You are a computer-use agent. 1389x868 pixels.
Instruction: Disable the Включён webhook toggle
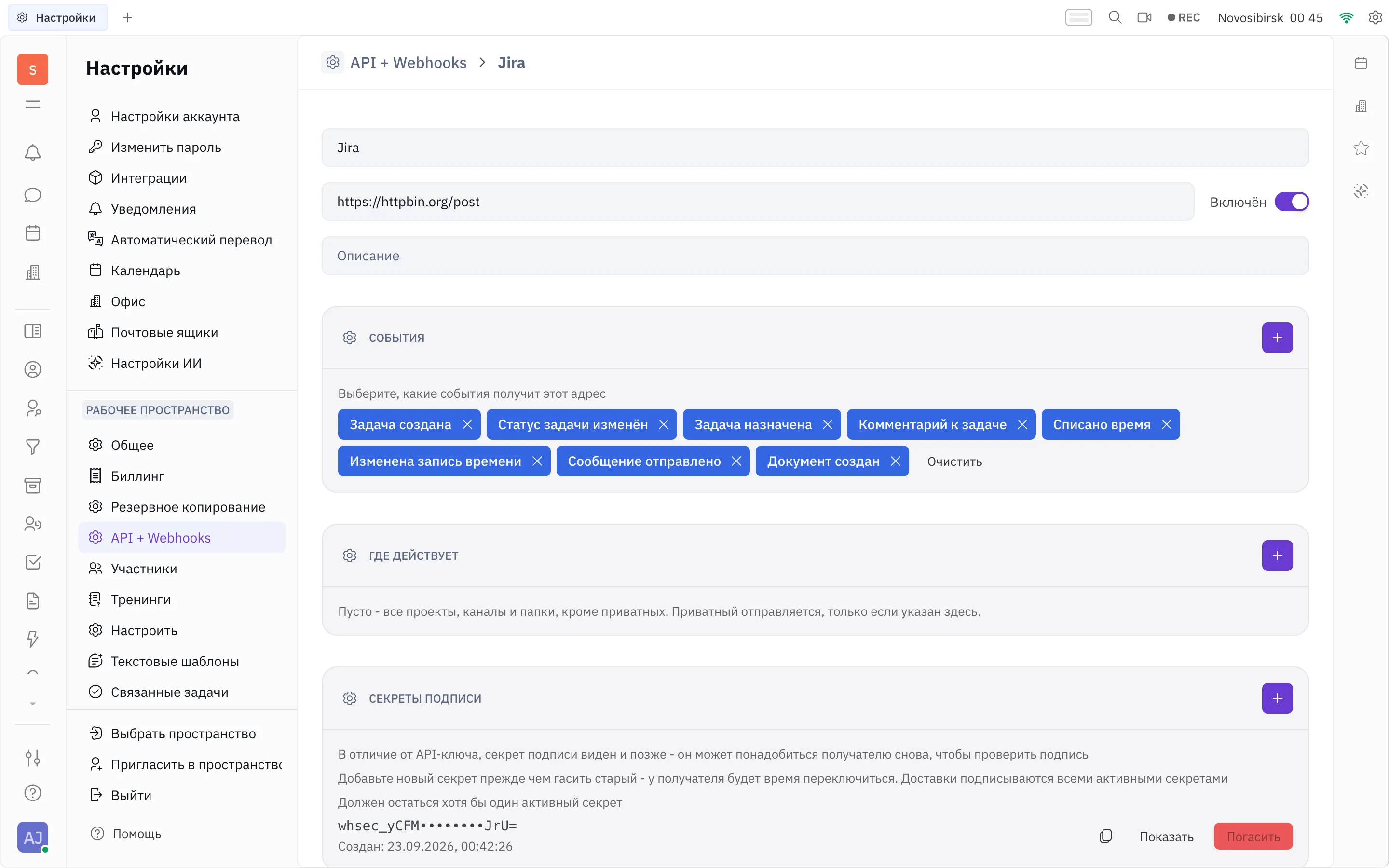1292,202
